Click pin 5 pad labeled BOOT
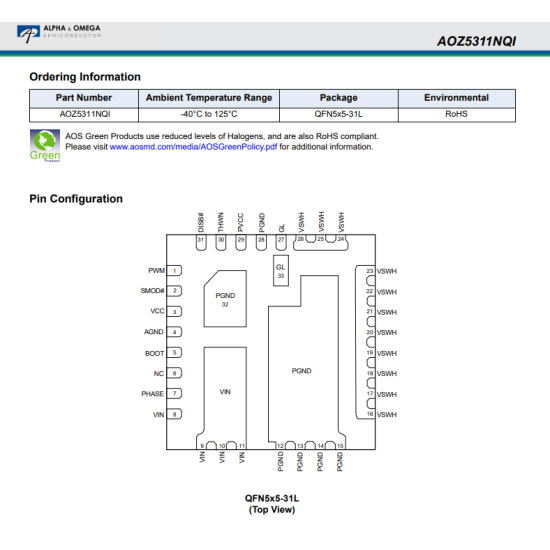 click(x=174, y=353)
